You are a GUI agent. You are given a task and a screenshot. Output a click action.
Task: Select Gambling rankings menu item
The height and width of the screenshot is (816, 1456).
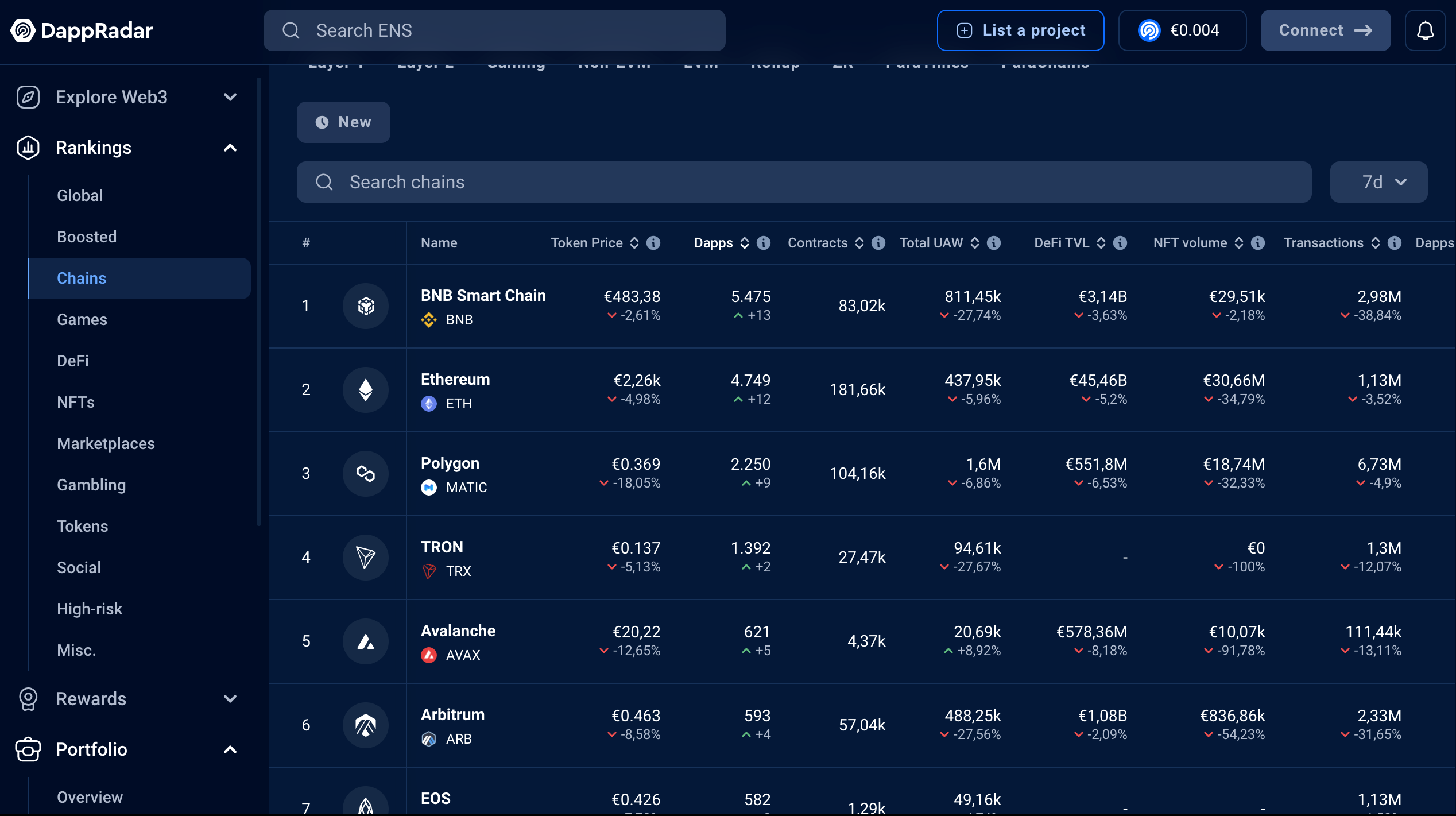[x=140, y=485]
